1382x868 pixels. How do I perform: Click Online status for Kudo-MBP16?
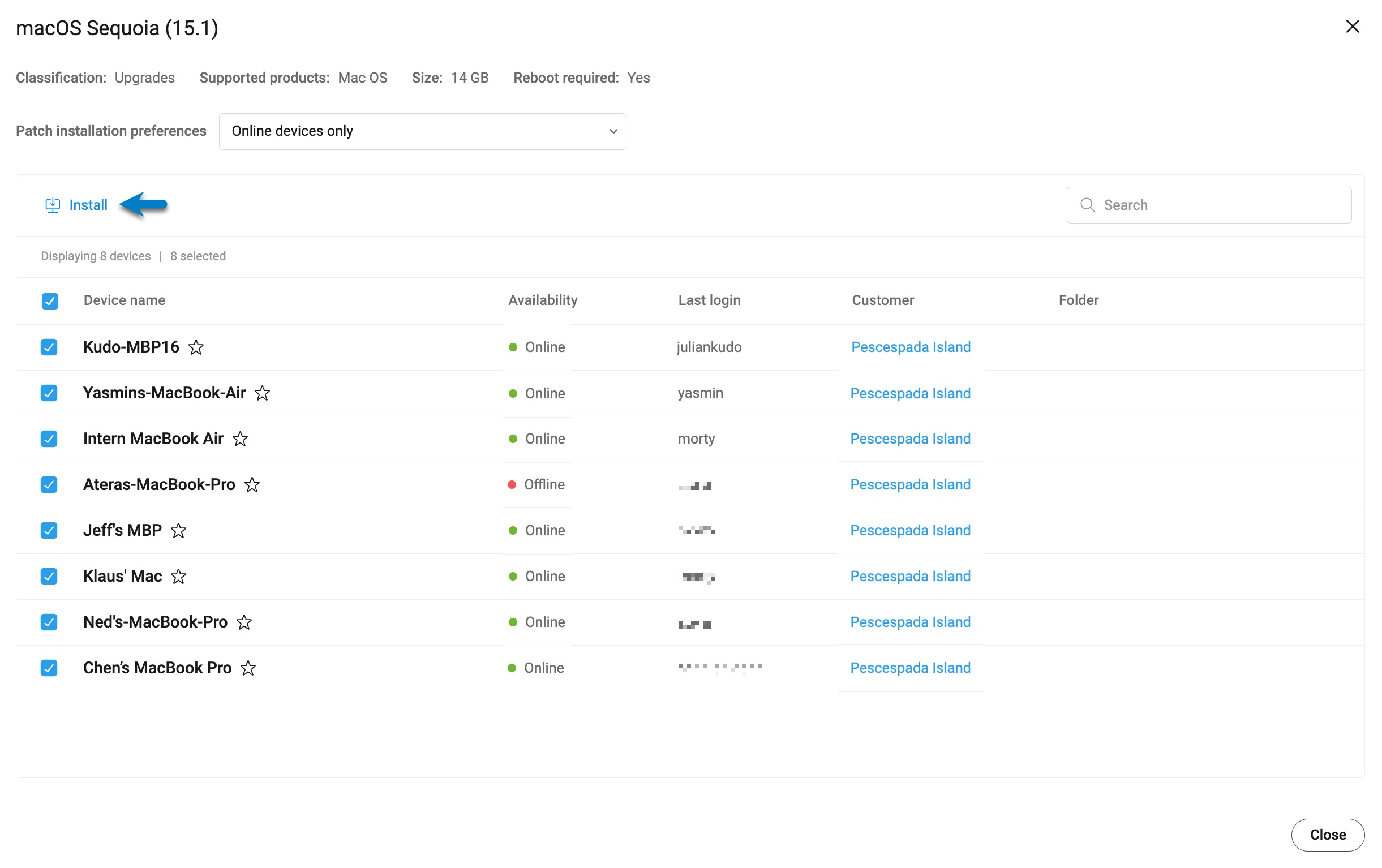click(x=537, y=347)
